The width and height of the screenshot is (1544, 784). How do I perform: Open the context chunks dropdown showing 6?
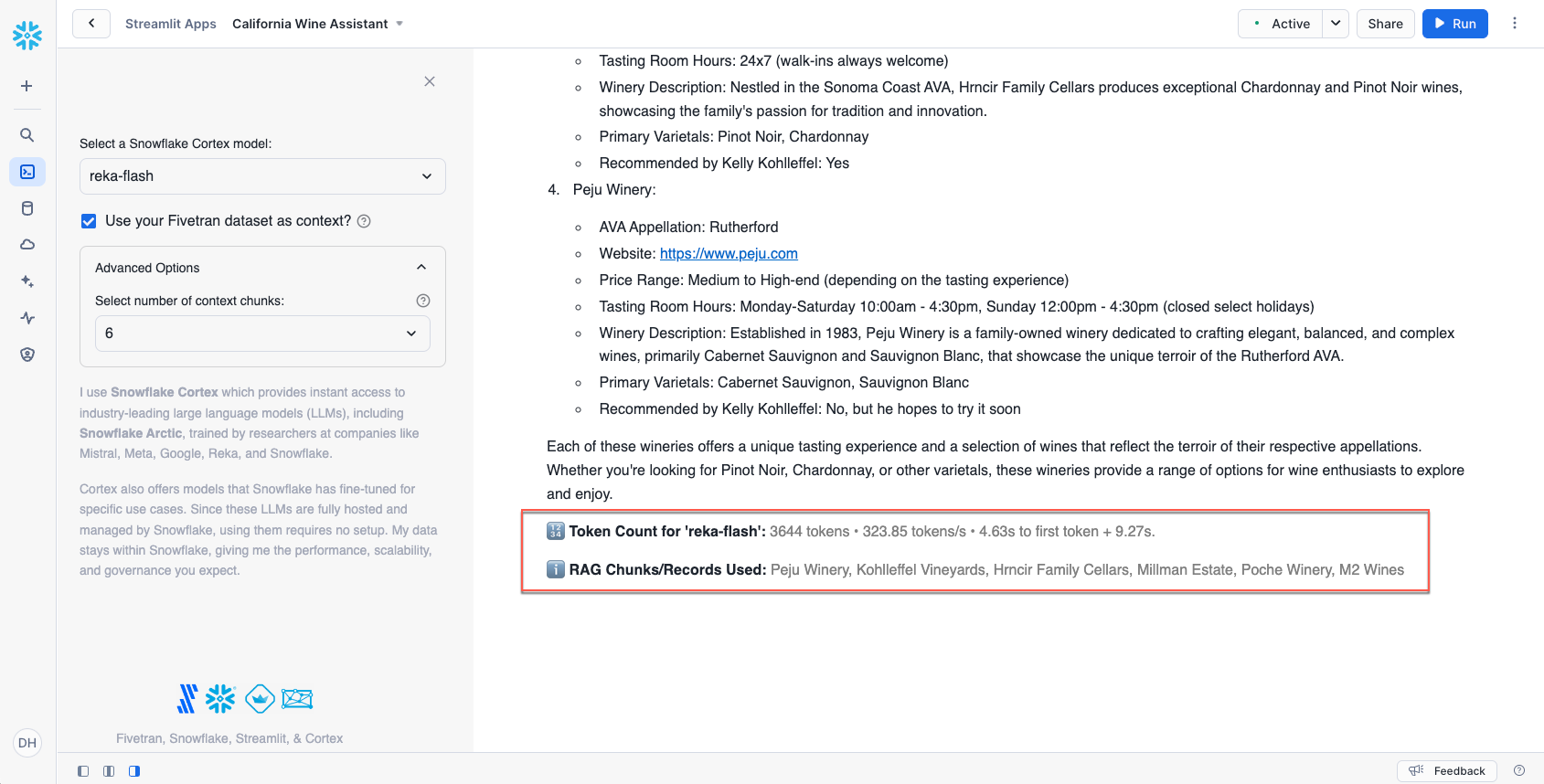[262, 334]
